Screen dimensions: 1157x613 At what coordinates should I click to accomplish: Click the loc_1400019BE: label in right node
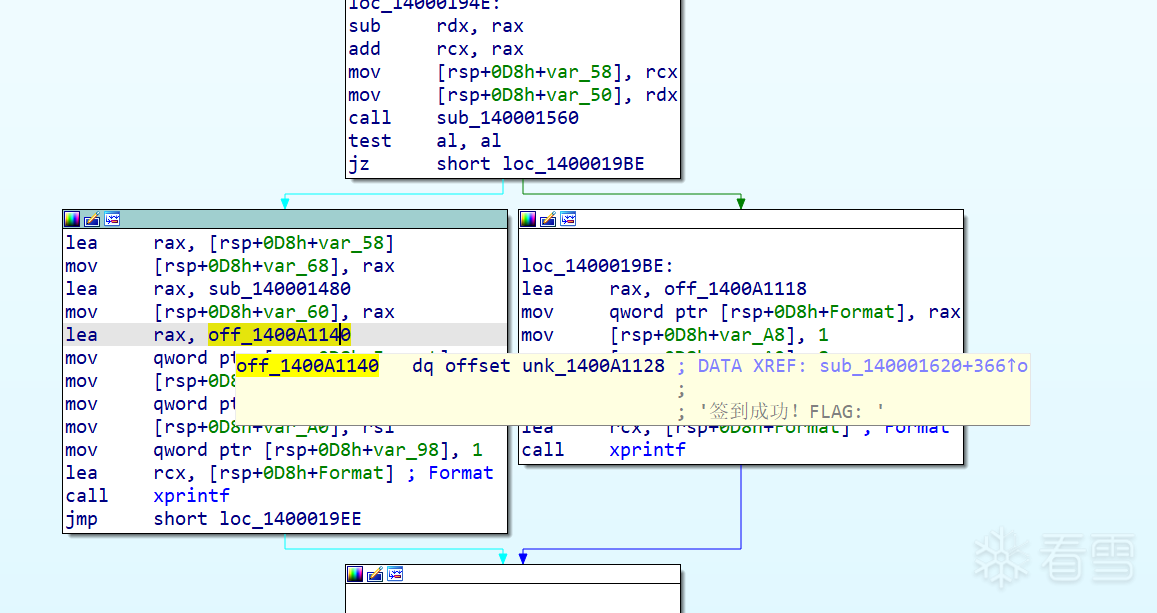point(598,266)
